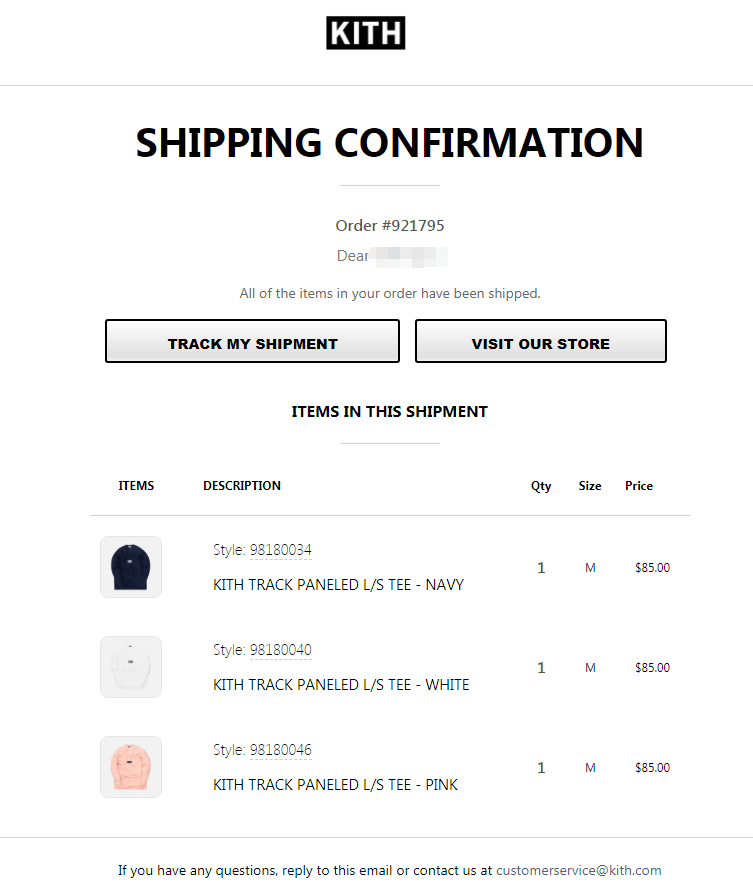Image resolution: width=753 pixels, height=888 pixels.
Task: Click the Items In This Shipment heading
Action: [390, 411]
